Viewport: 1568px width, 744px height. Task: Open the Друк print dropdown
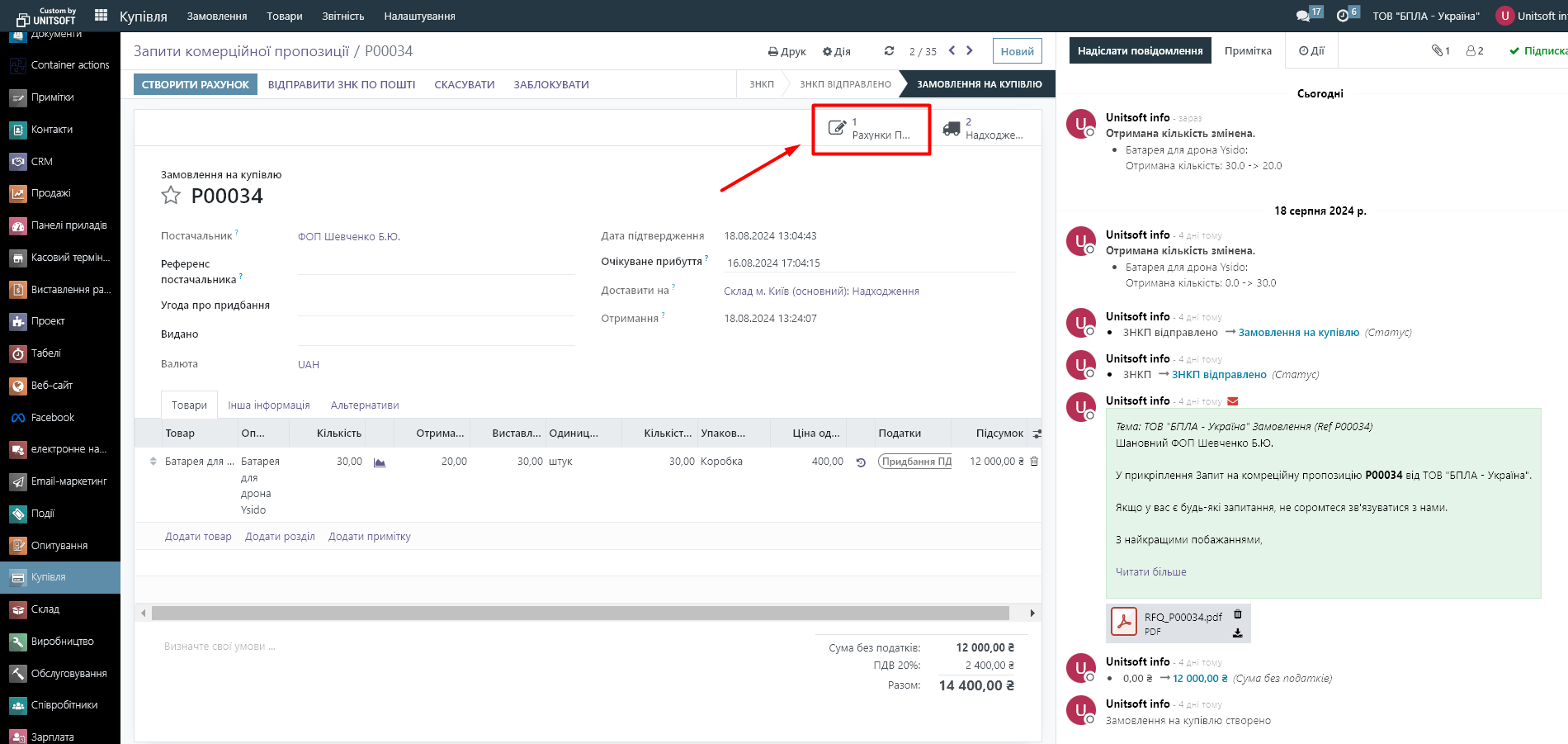click(x=786, y=51)
